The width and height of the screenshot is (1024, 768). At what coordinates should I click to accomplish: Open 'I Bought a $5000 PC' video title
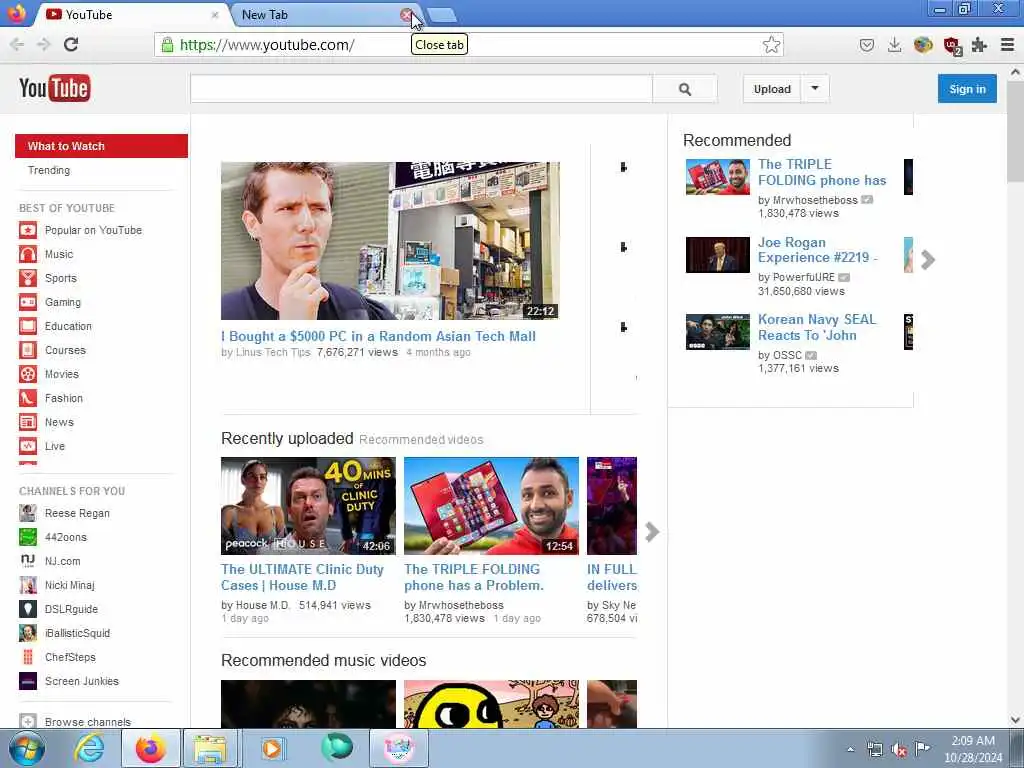[x=378, y=336]
